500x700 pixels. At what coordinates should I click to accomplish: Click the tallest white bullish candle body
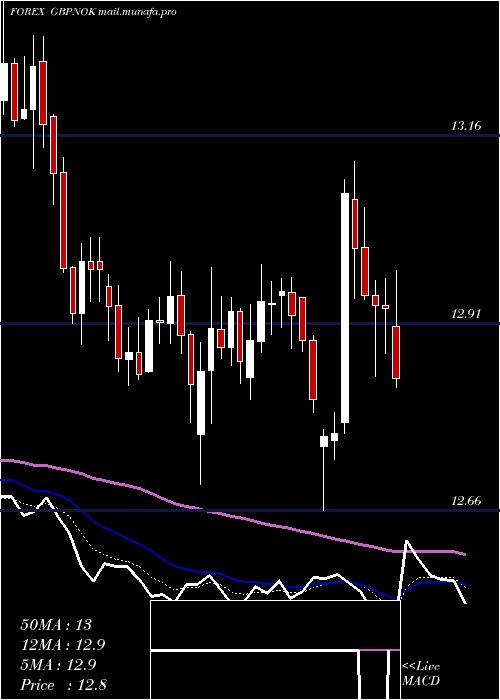tap(345, 308)
